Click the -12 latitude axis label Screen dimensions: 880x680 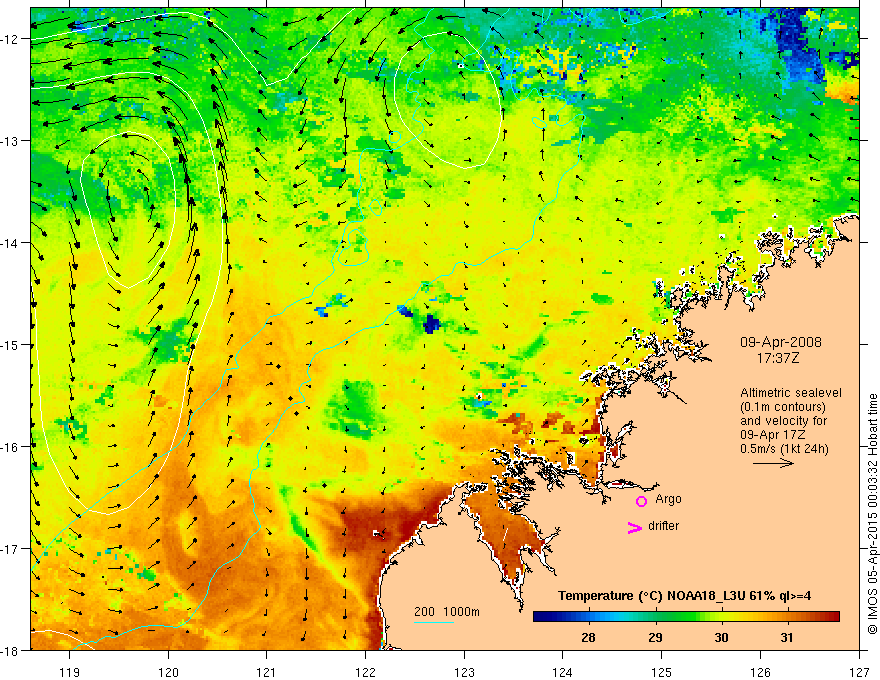point(11,39)
